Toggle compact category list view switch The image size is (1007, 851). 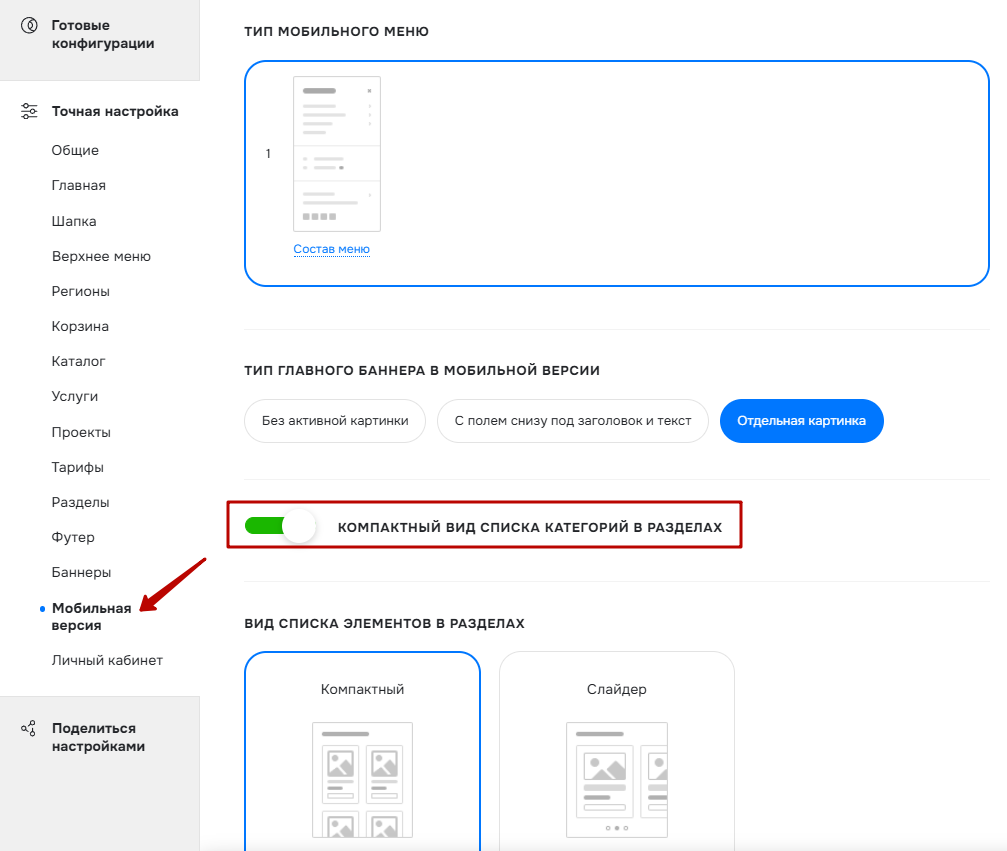click(x=281, y=527)
